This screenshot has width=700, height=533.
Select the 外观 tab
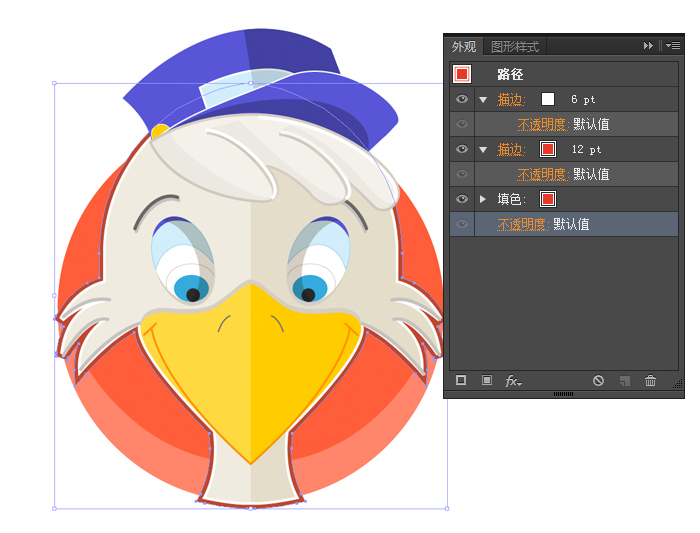pyautogui.click(x=464, y=47)
